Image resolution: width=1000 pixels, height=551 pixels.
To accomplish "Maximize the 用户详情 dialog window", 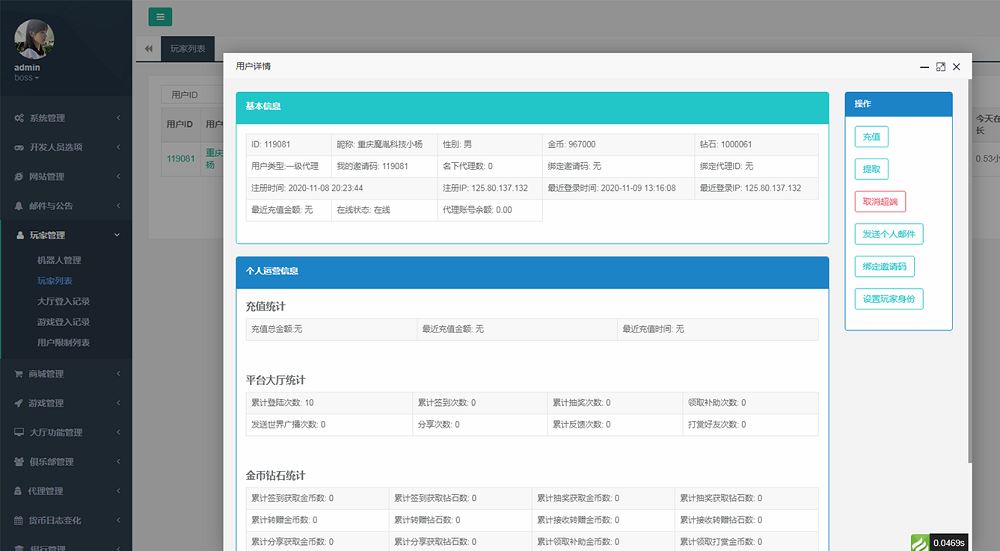I will 940,67.
